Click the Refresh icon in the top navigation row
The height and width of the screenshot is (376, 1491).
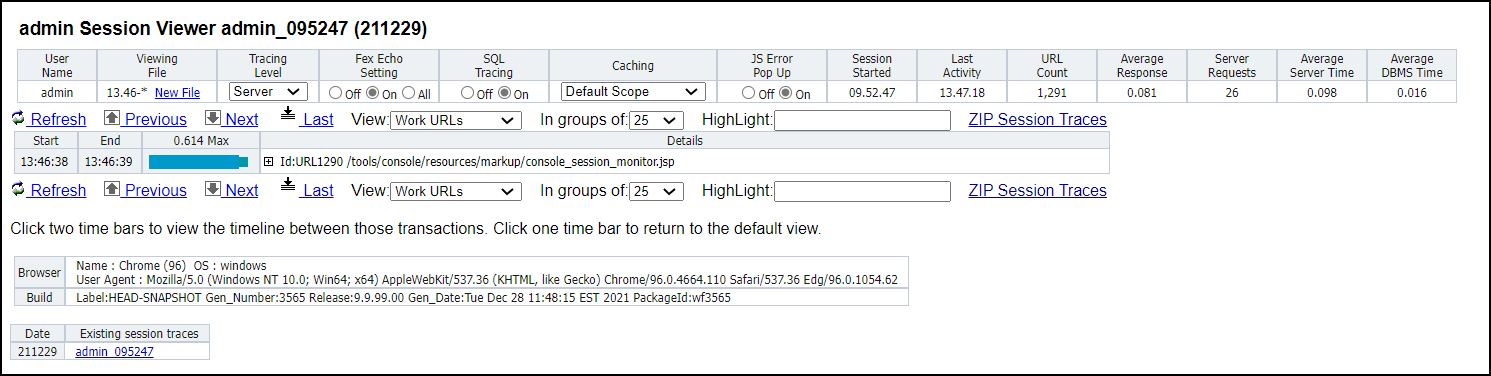pyautogui.click(x=17, y=119)
